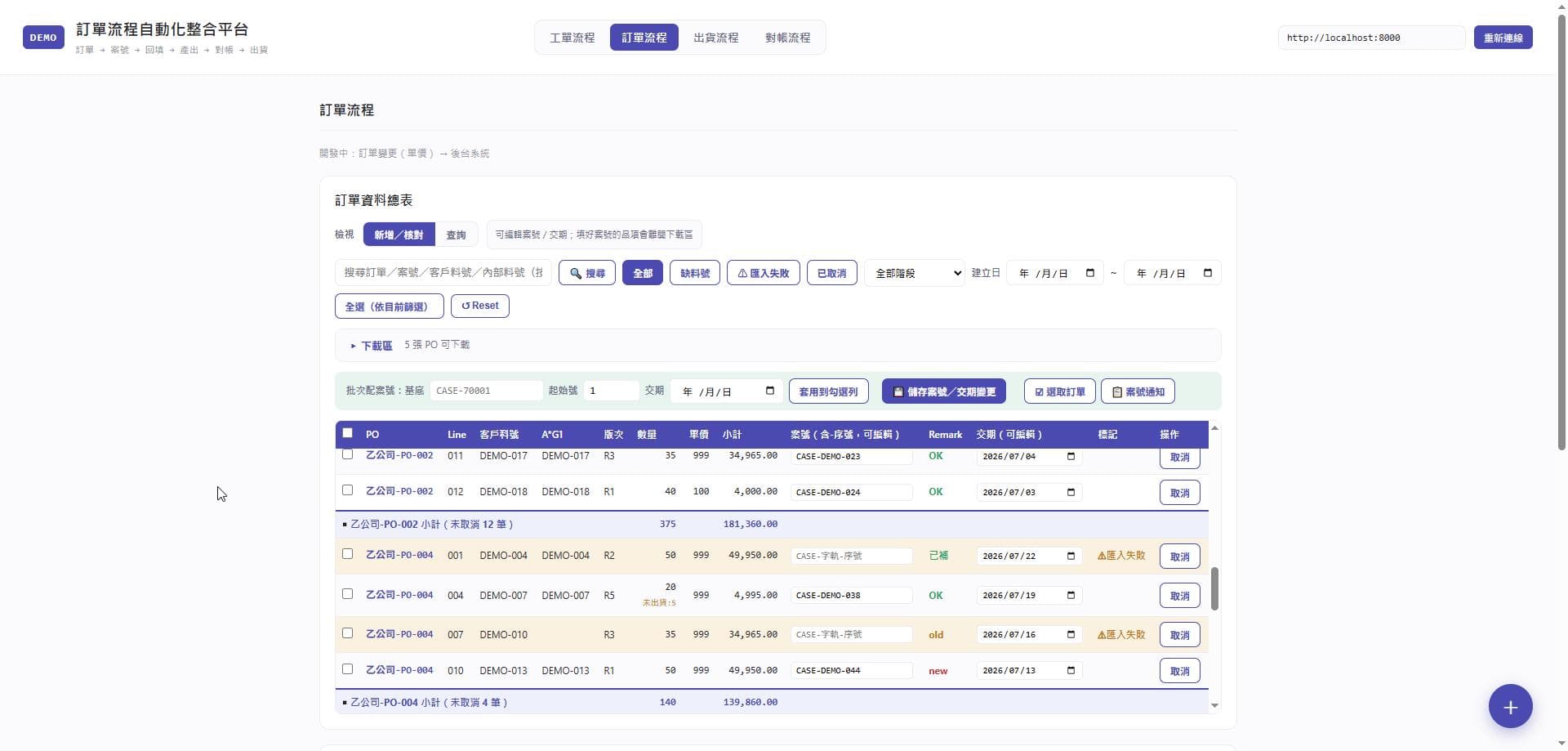This screenshot has height=751, width=1568.
Task: Cancel PO-004 line 004 with 取消
Action: coord(1179,596)
